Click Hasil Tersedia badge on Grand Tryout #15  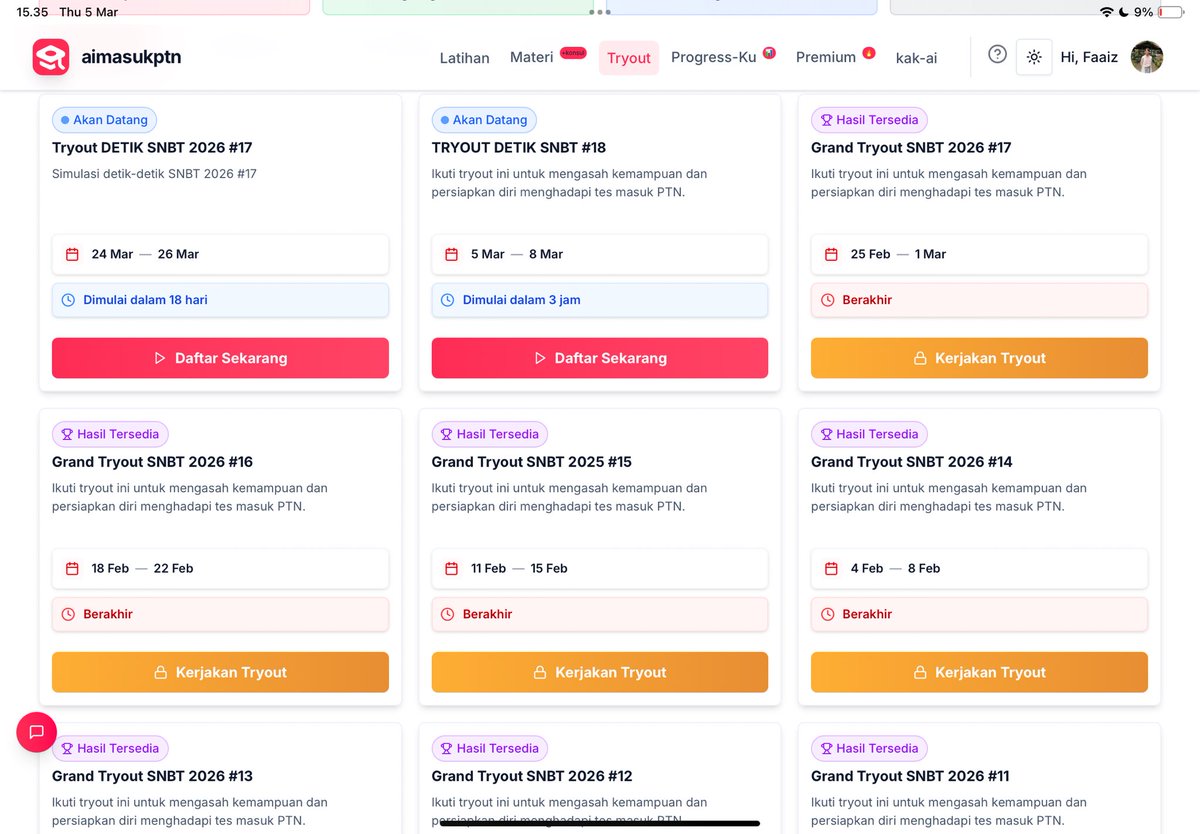click(x=490, y=434)
